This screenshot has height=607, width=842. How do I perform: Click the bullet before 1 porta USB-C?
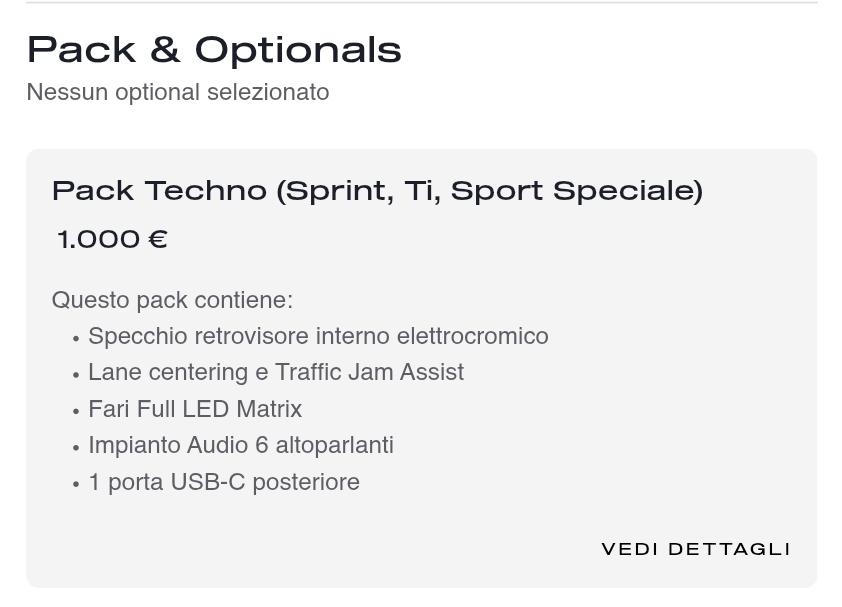[x=76, y=485]
